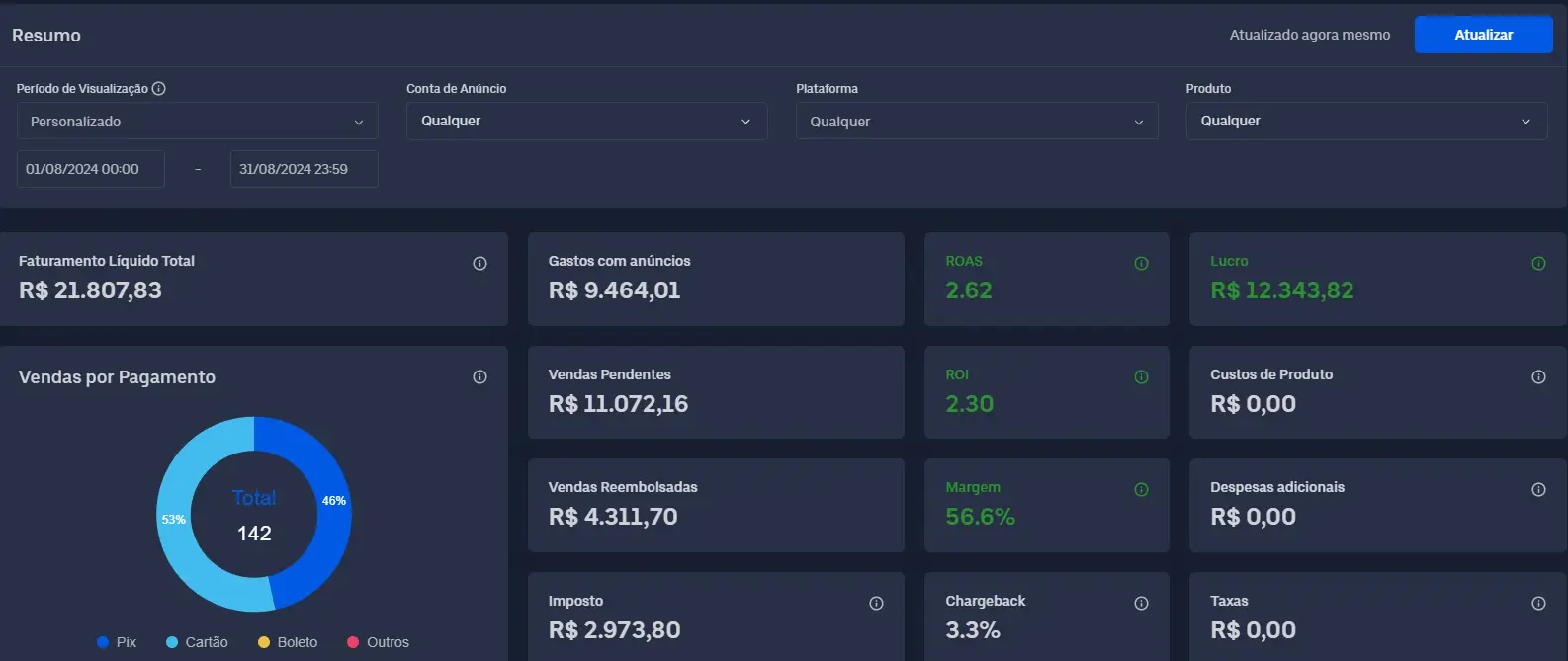Viewport: 1568px width, 661px height.
Task: Toggle the Pix legend item
Action: click(x=117, y=642)
